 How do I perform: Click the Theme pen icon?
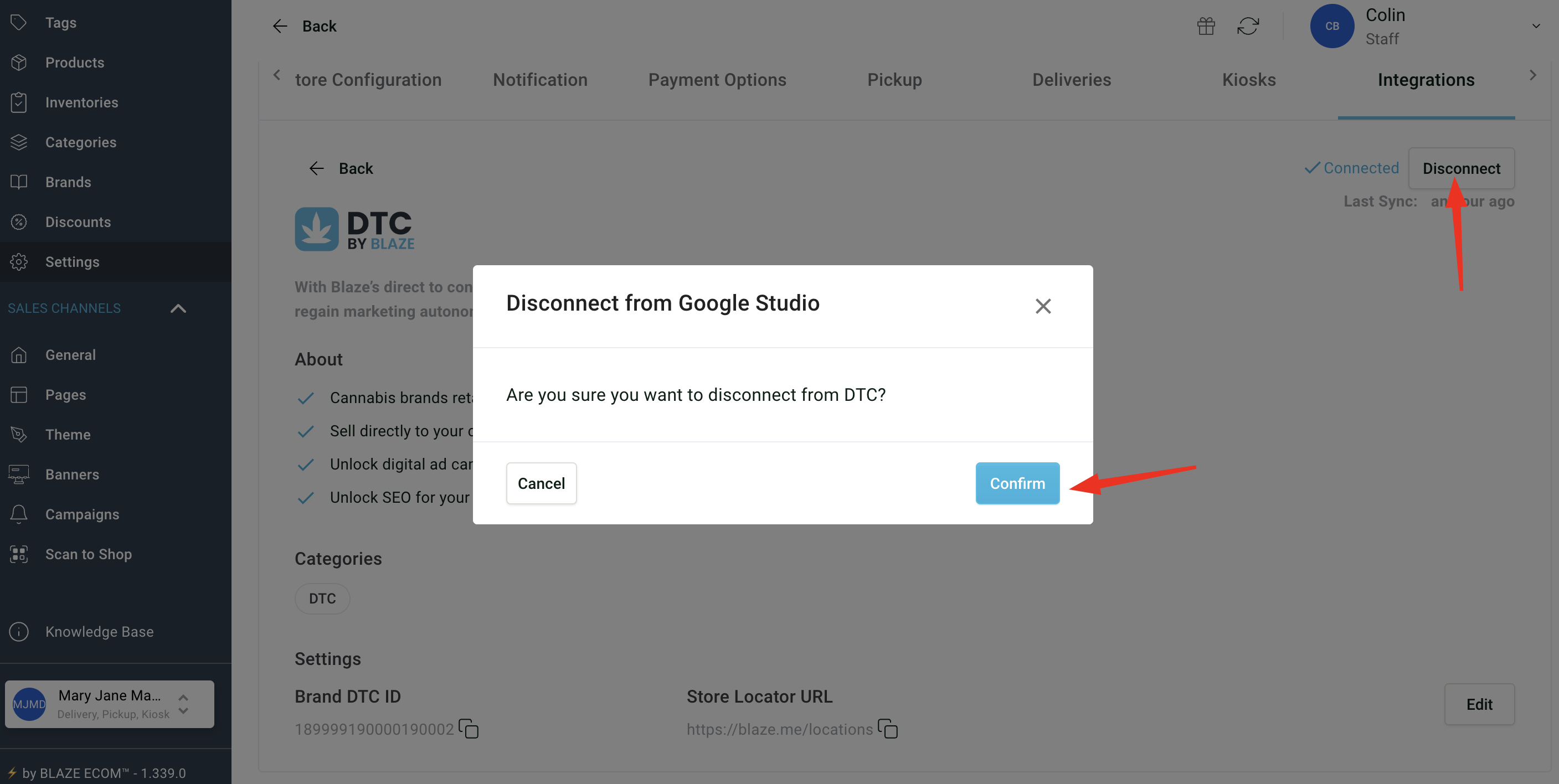coord(19,434)
